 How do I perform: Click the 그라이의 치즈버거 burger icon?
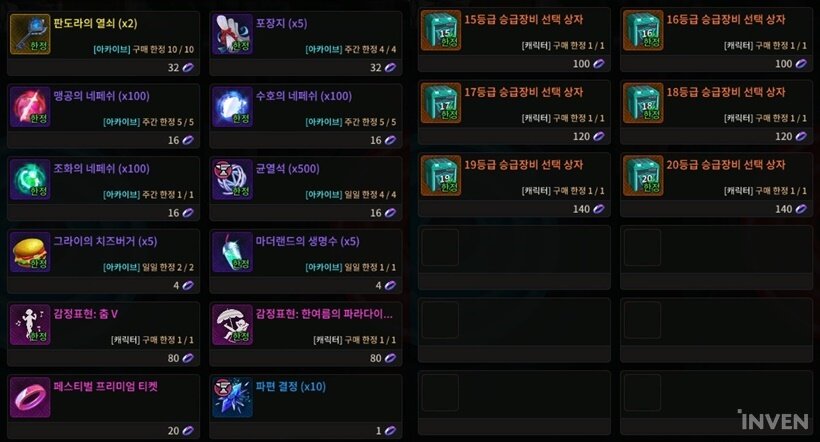point(30,252)
